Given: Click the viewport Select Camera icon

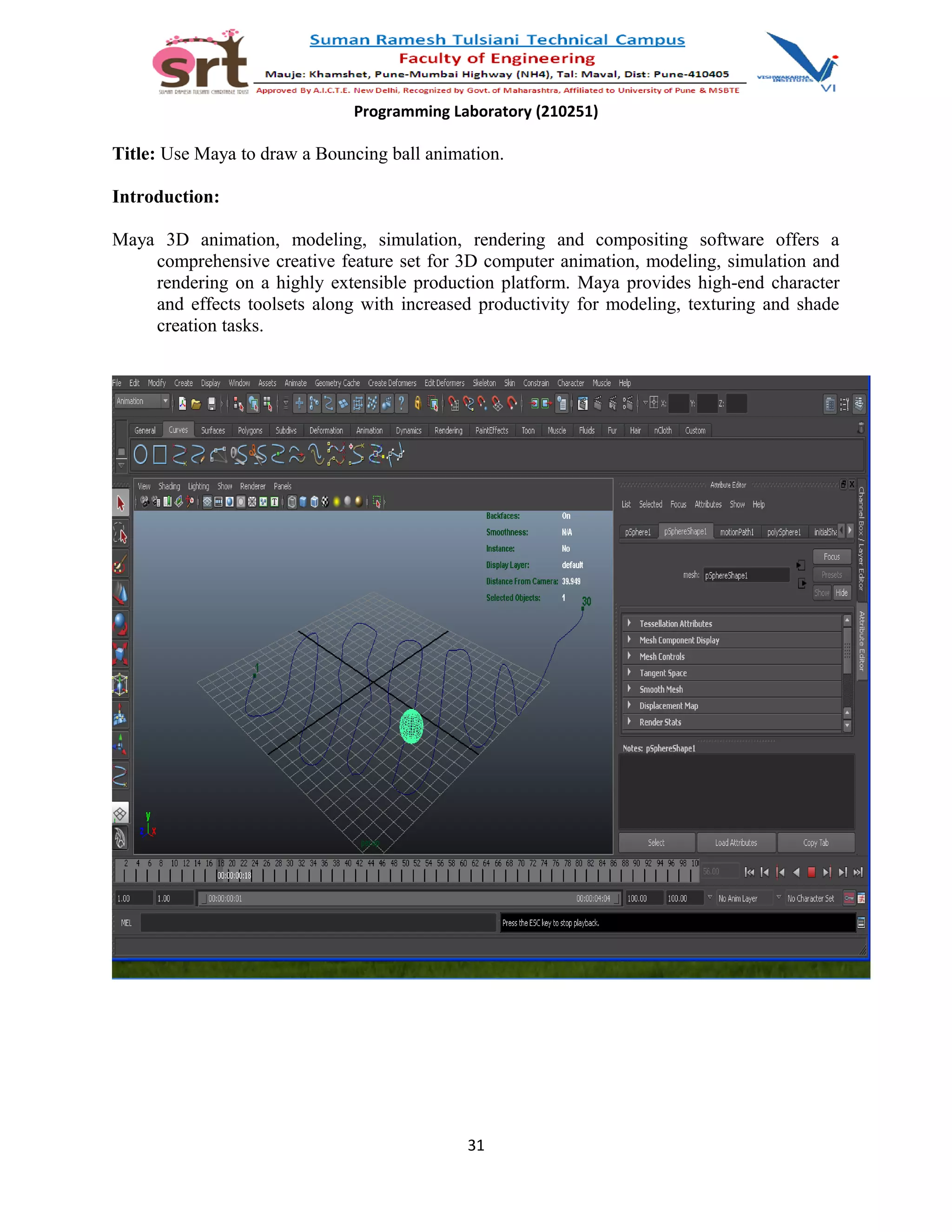Looking at the screenshot, I should coord(145,502).
